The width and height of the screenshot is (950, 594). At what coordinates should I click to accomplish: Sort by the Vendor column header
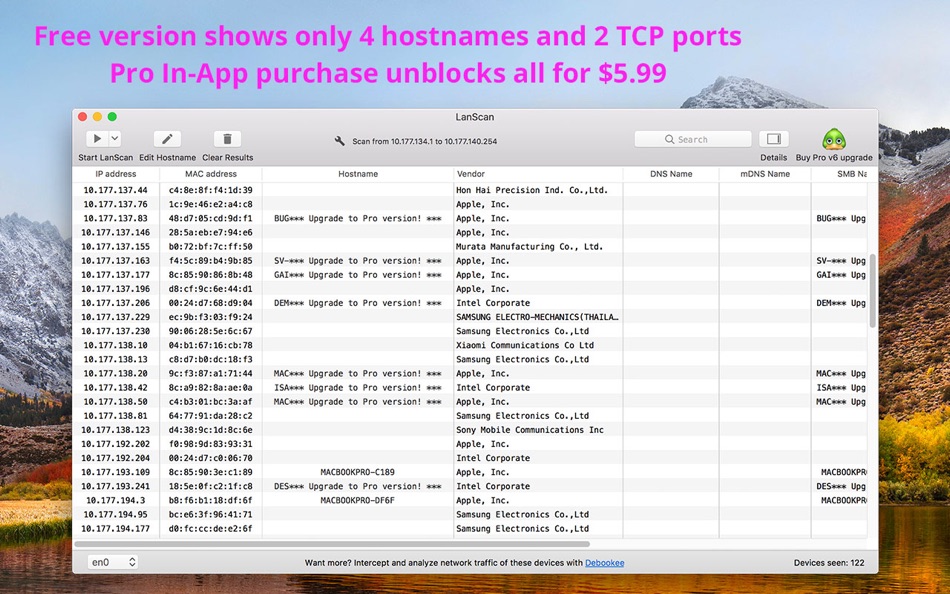pyautogui.click(x=538, y=174)
